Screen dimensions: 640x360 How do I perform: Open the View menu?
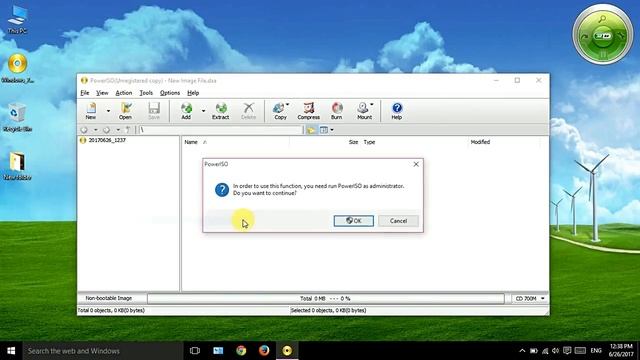coord(102,93)
